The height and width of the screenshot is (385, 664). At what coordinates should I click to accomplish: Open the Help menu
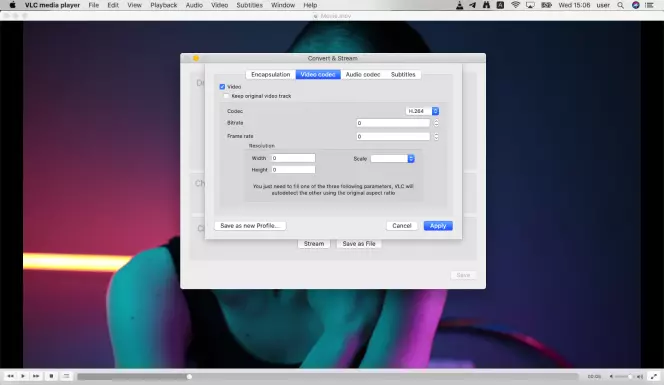tap(310, 5)
